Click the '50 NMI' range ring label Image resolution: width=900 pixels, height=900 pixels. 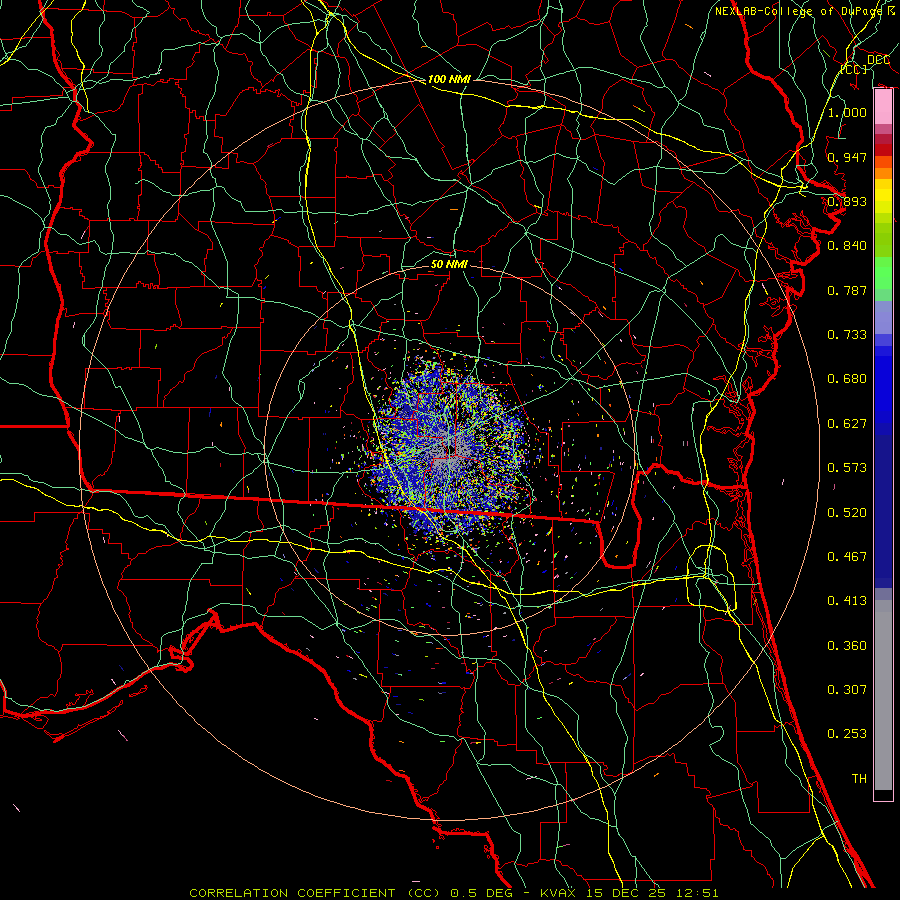(449, 264)
